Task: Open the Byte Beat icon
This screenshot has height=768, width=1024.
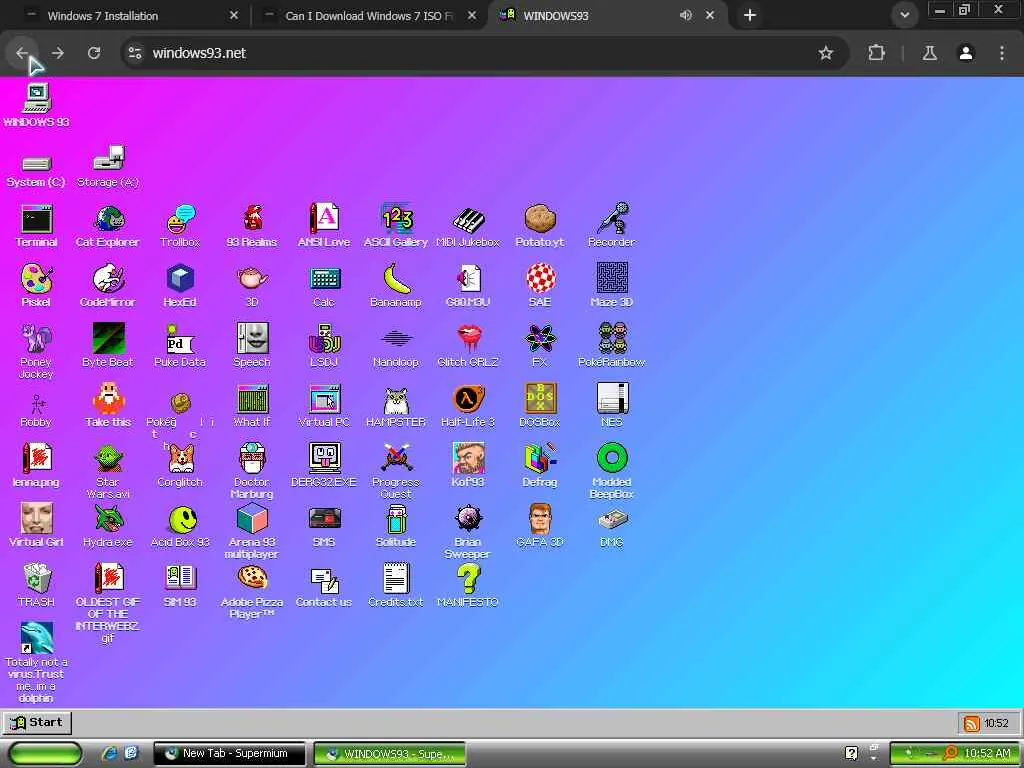Action: pos(108,346)
